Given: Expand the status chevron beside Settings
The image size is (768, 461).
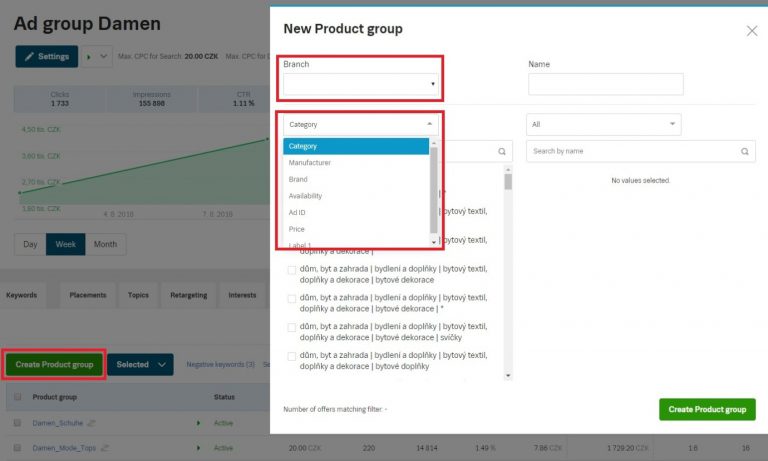Looking at the screenshot, I should [x=103, y=57].
